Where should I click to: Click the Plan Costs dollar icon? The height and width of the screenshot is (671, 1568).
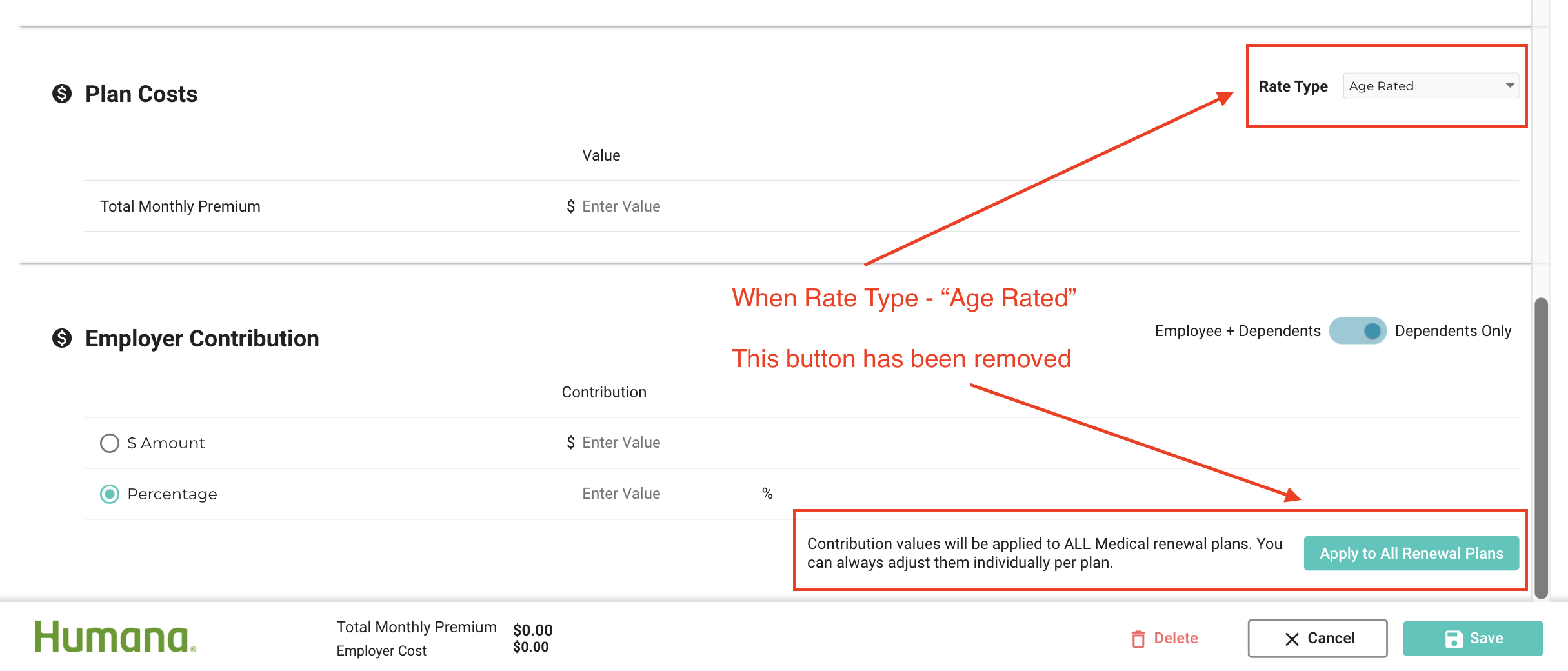tap(62, 94)
